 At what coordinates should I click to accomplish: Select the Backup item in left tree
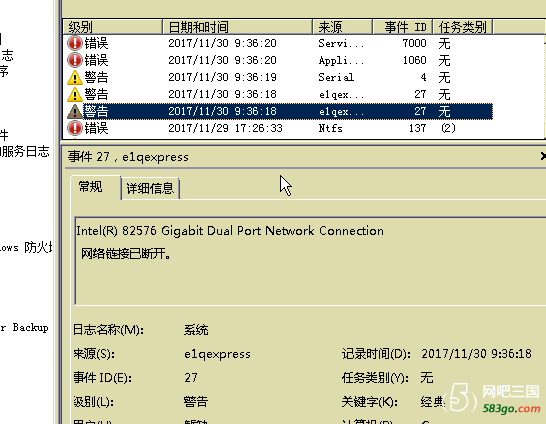[24, 328]
